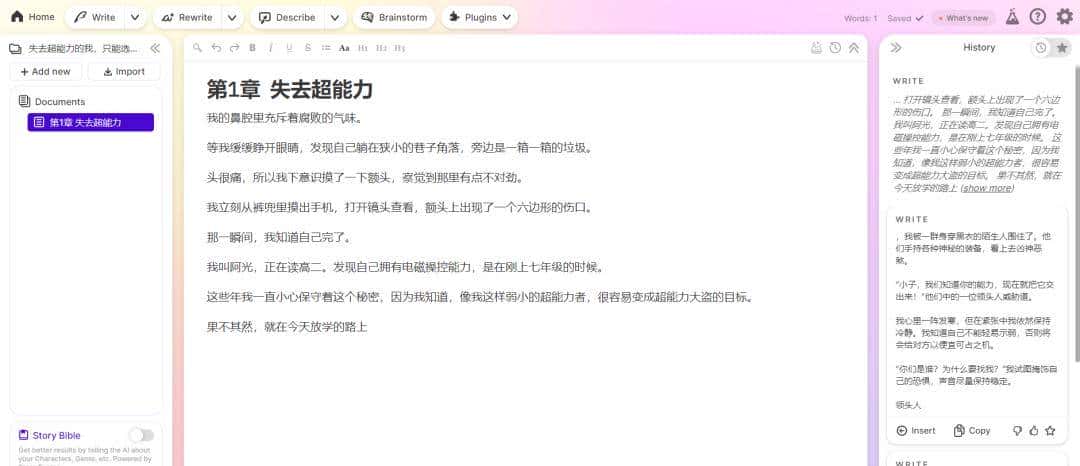Expand the Rewrite options dropdown
1080x466 pixels.
(x=232, y=18)
